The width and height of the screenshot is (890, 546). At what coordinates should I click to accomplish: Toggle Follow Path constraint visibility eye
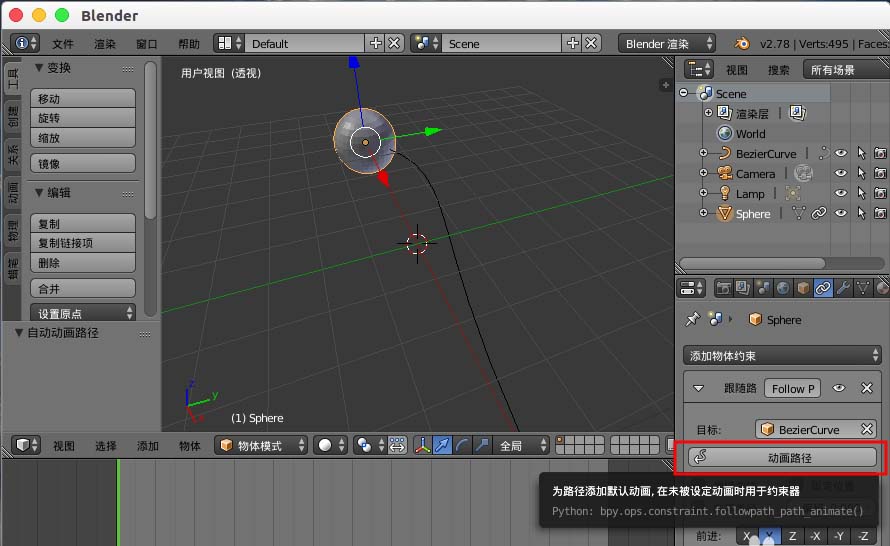[839, 388]
